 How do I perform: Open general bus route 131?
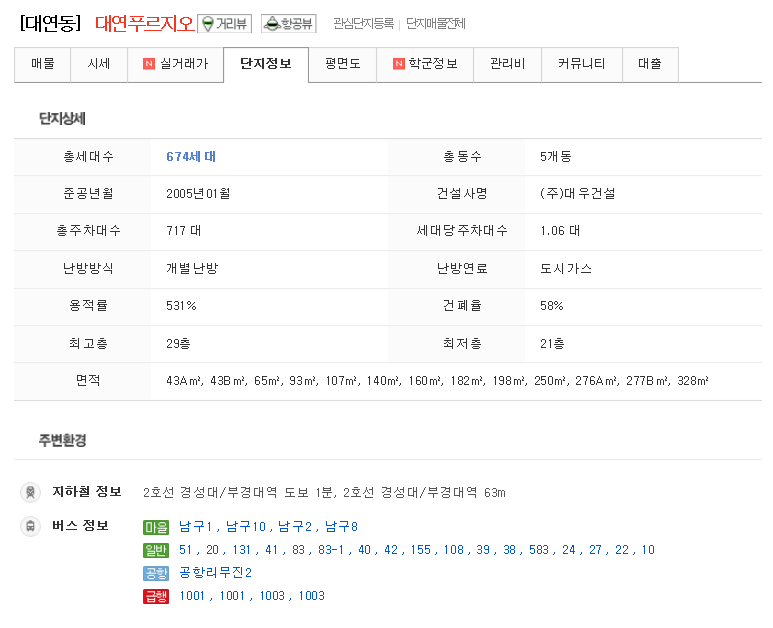[242, 550]
